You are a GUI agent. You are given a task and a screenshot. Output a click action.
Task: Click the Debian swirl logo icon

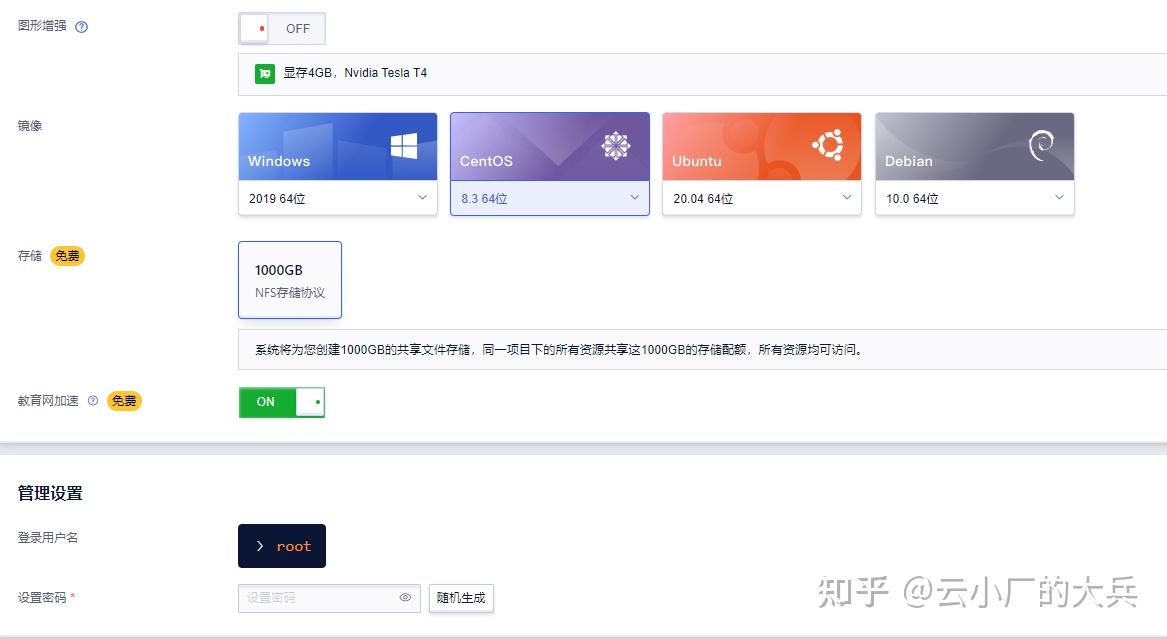(x=1042, y=145)
